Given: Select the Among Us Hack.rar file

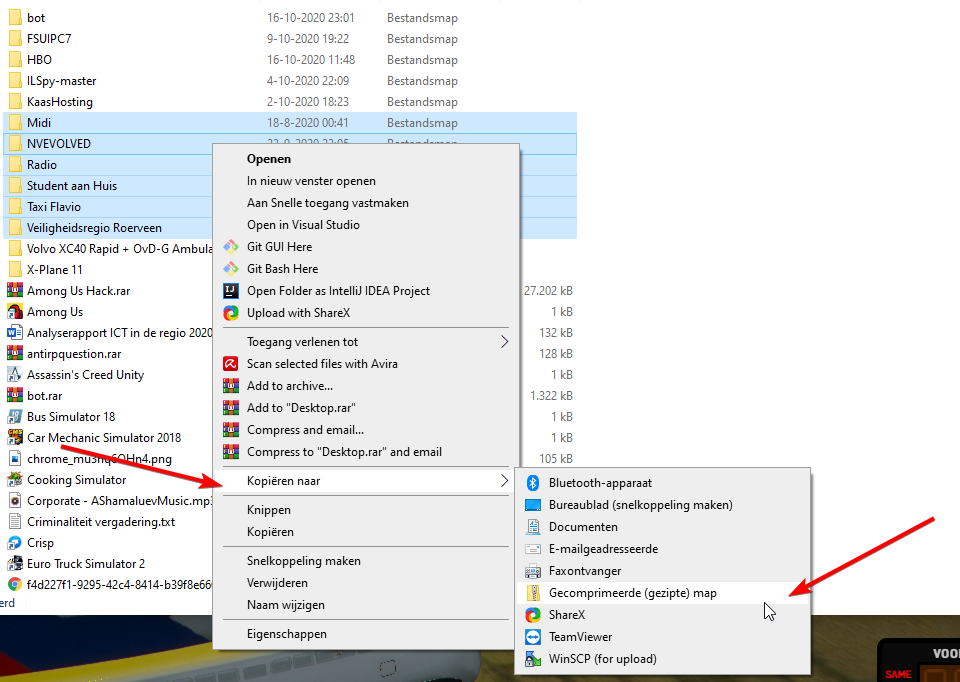Looking at the screenshot, I should (78, 291).
